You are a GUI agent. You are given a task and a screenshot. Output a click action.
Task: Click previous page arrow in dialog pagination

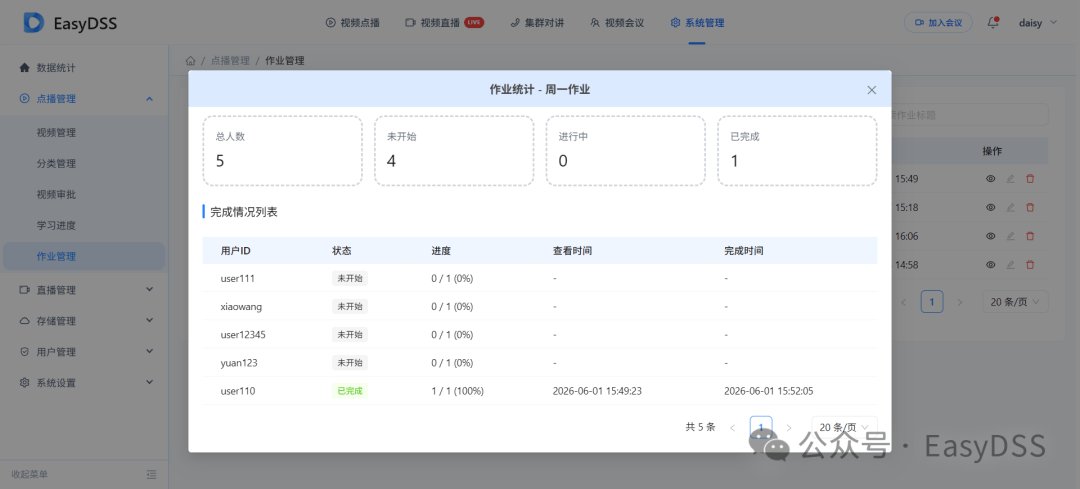point(732,427)
